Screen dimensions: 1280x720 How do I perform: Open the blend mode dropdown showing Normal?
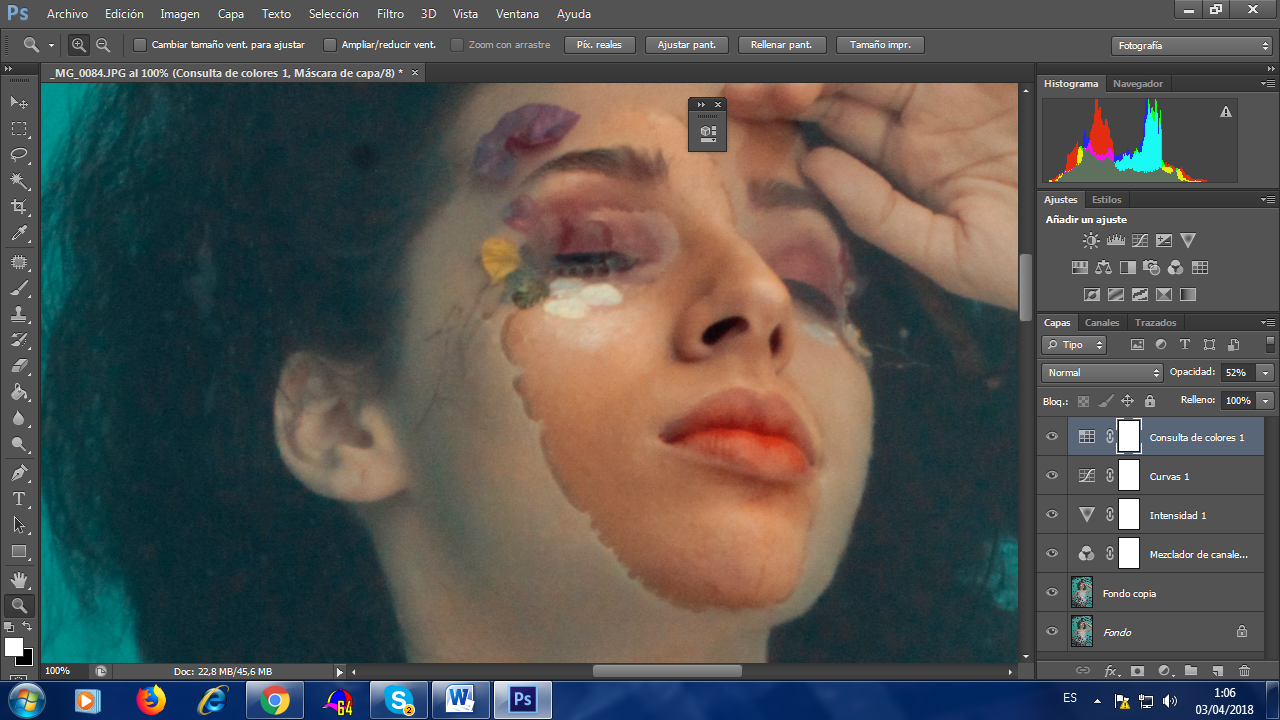pyautogui.click(x=1102, y=372)
